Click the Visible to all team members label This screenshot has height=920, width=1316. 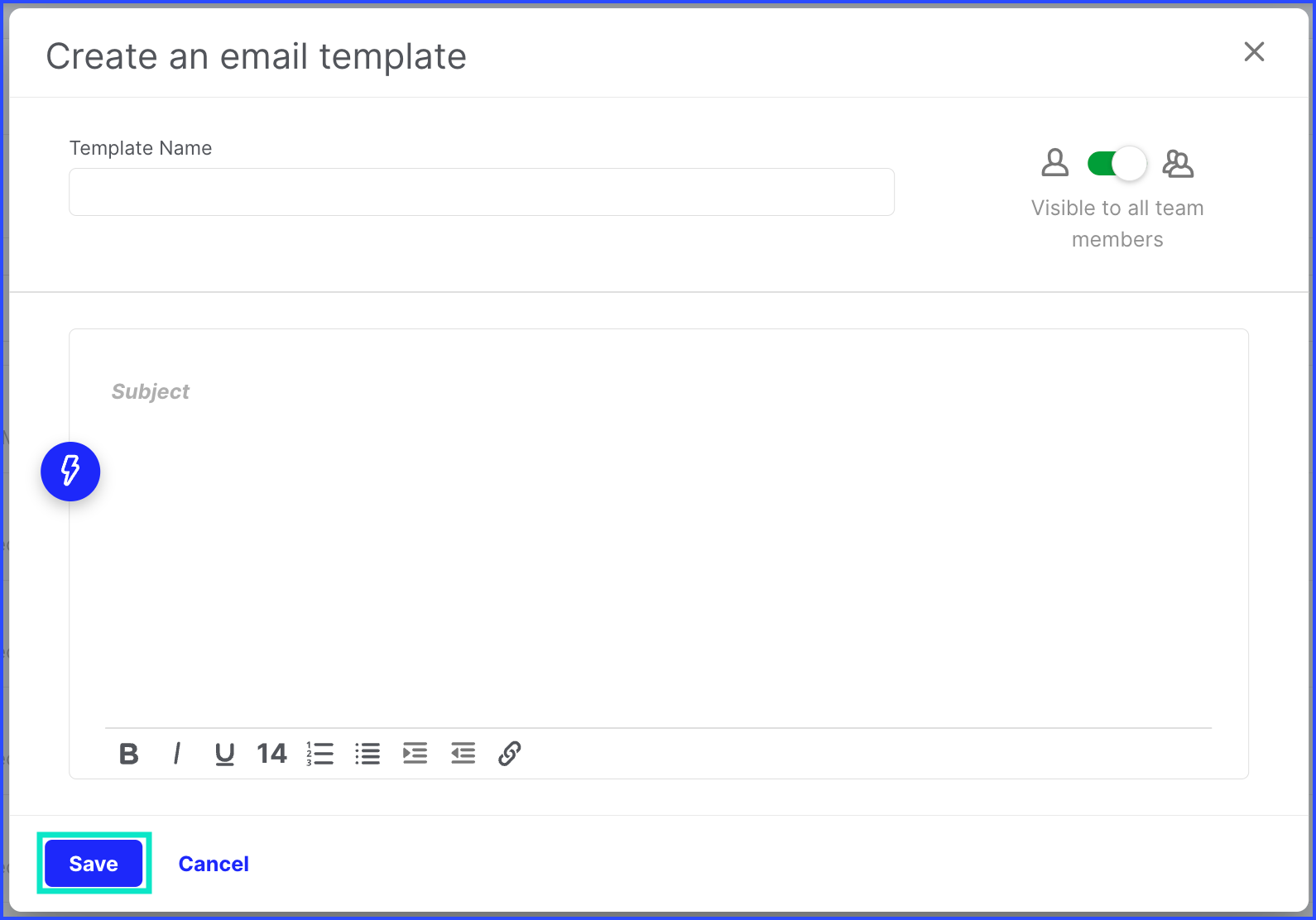click(1117, 223)
